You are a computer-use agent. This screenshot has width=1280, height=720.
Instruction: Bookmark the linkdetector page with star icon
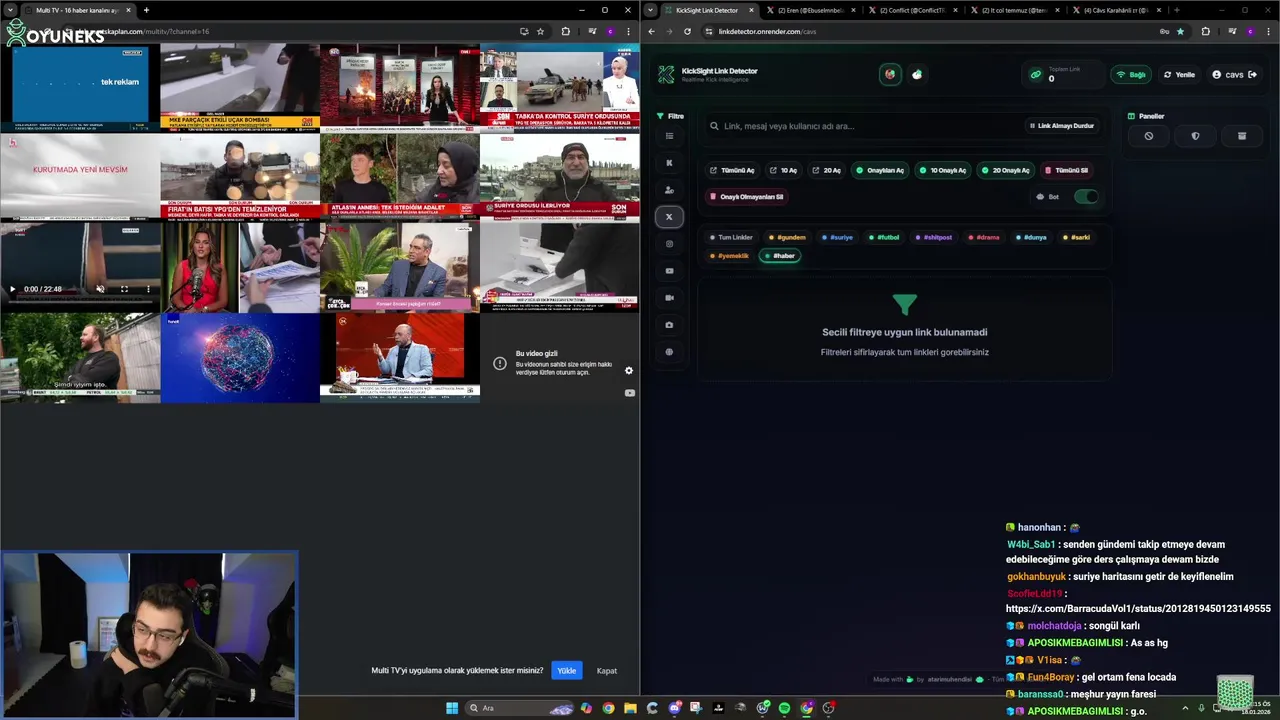1180,31
